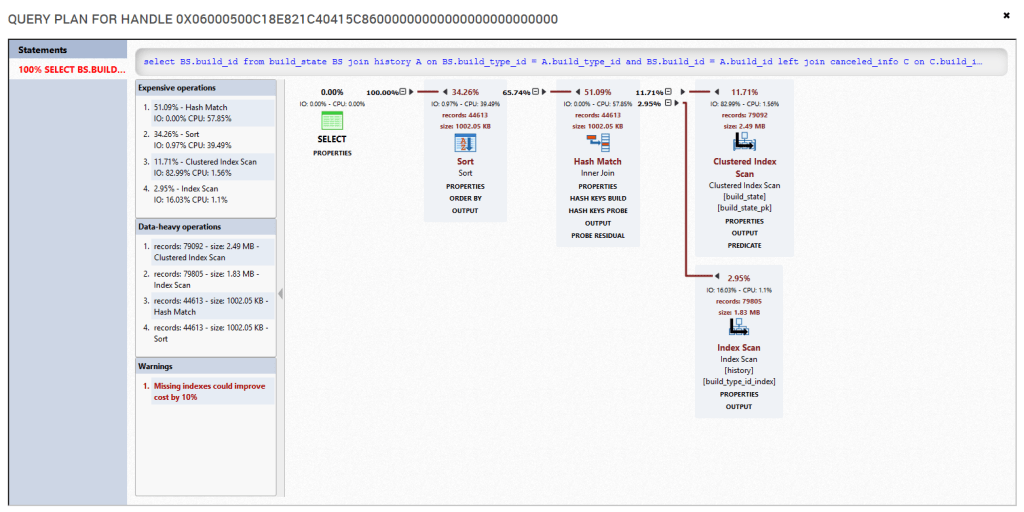
Task: Open PROPERTIES under Clustered Index Scan node
Action: tap(744, 221)
